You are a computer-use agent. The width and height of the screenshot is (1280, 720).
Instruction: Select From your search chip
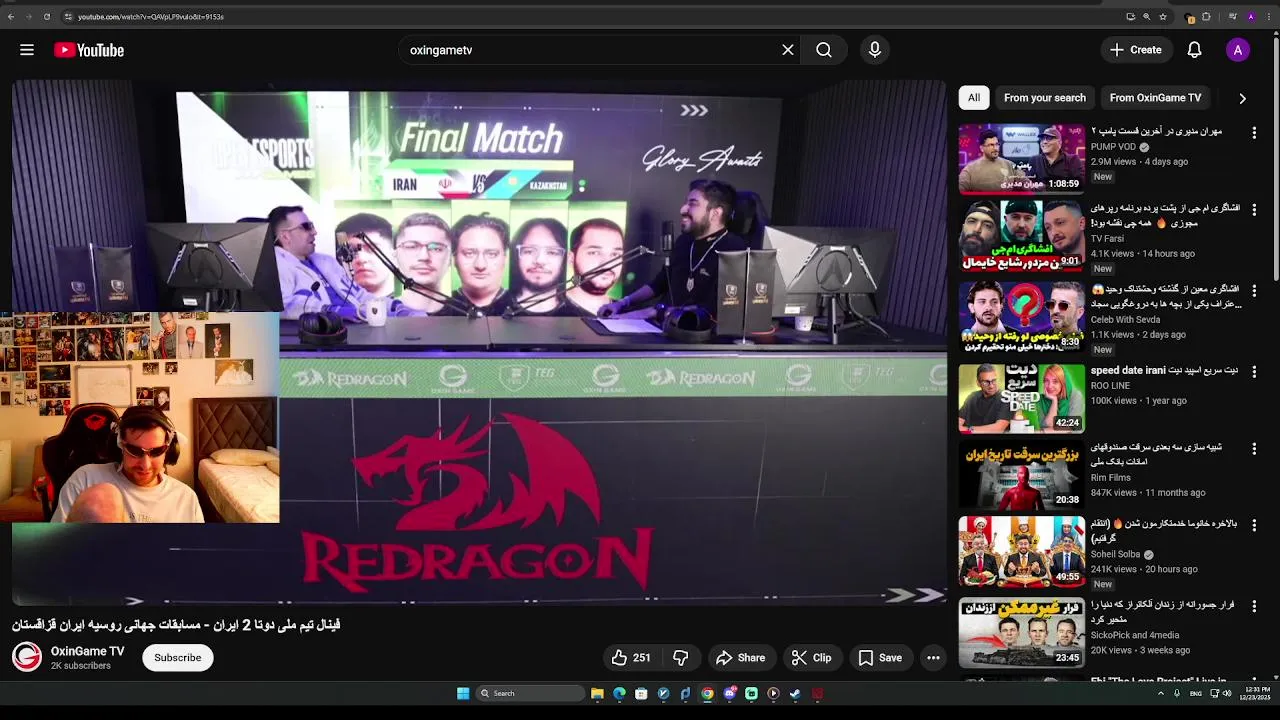click(1044, 98)
